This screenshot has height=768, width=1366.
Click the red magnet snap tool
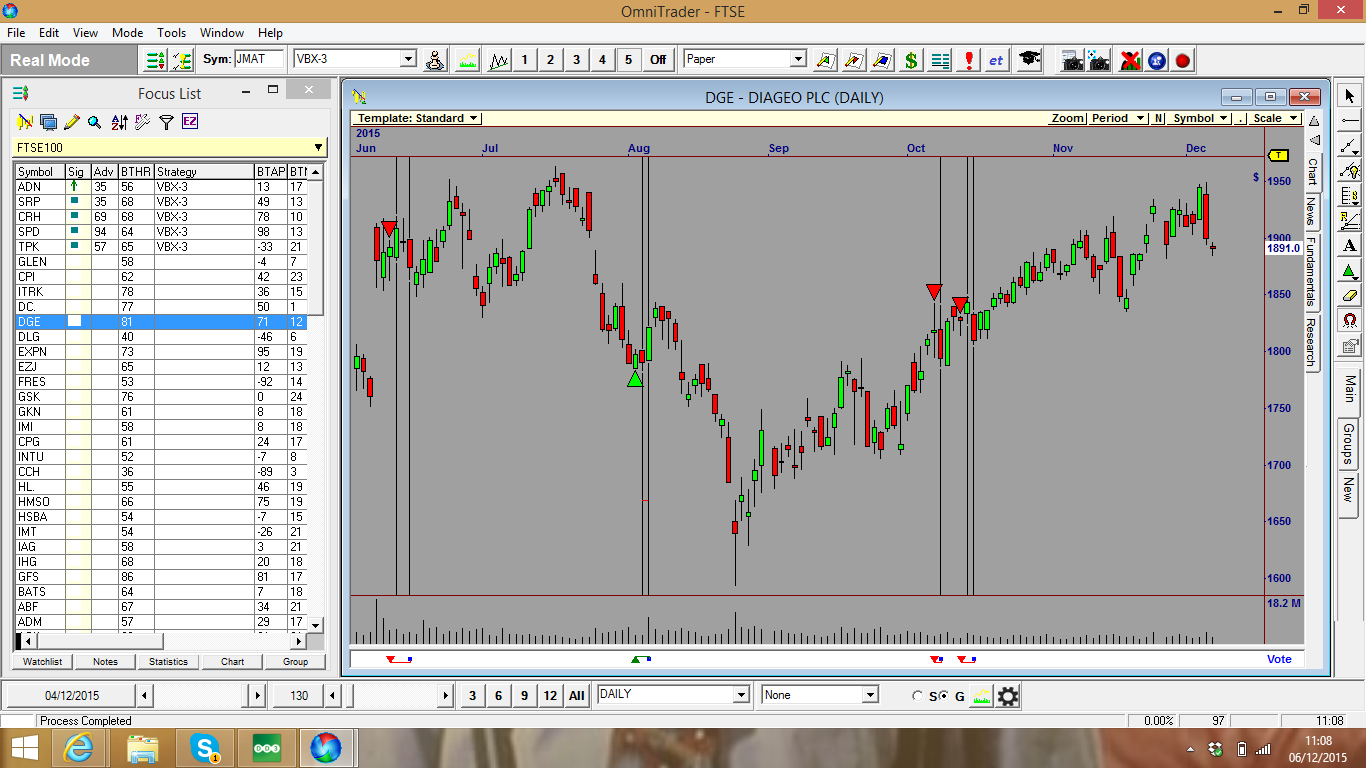[x=1350, y=321]
